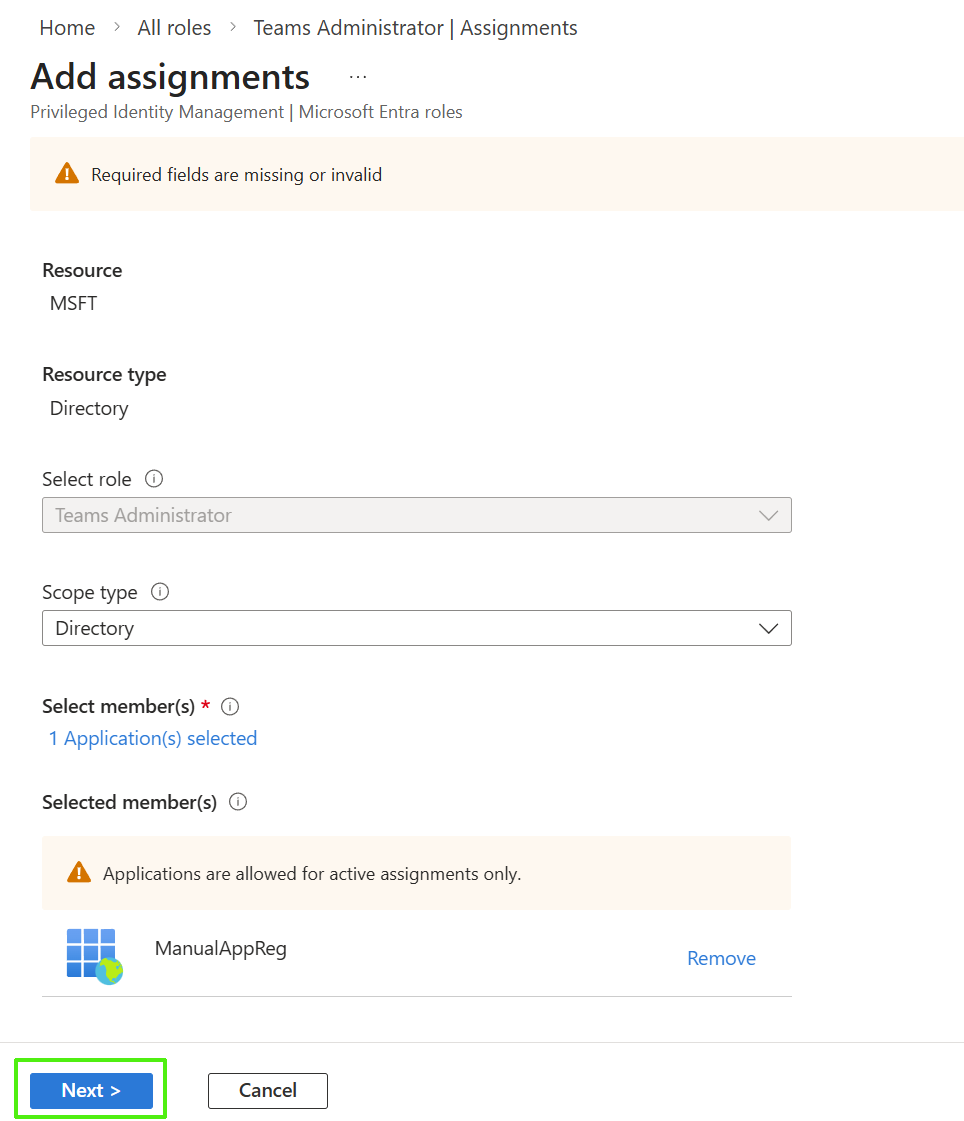The width and height of the screenshot is (964, 1121).
Task: Open the more options ellipsis menu
Action: point(358,77)
